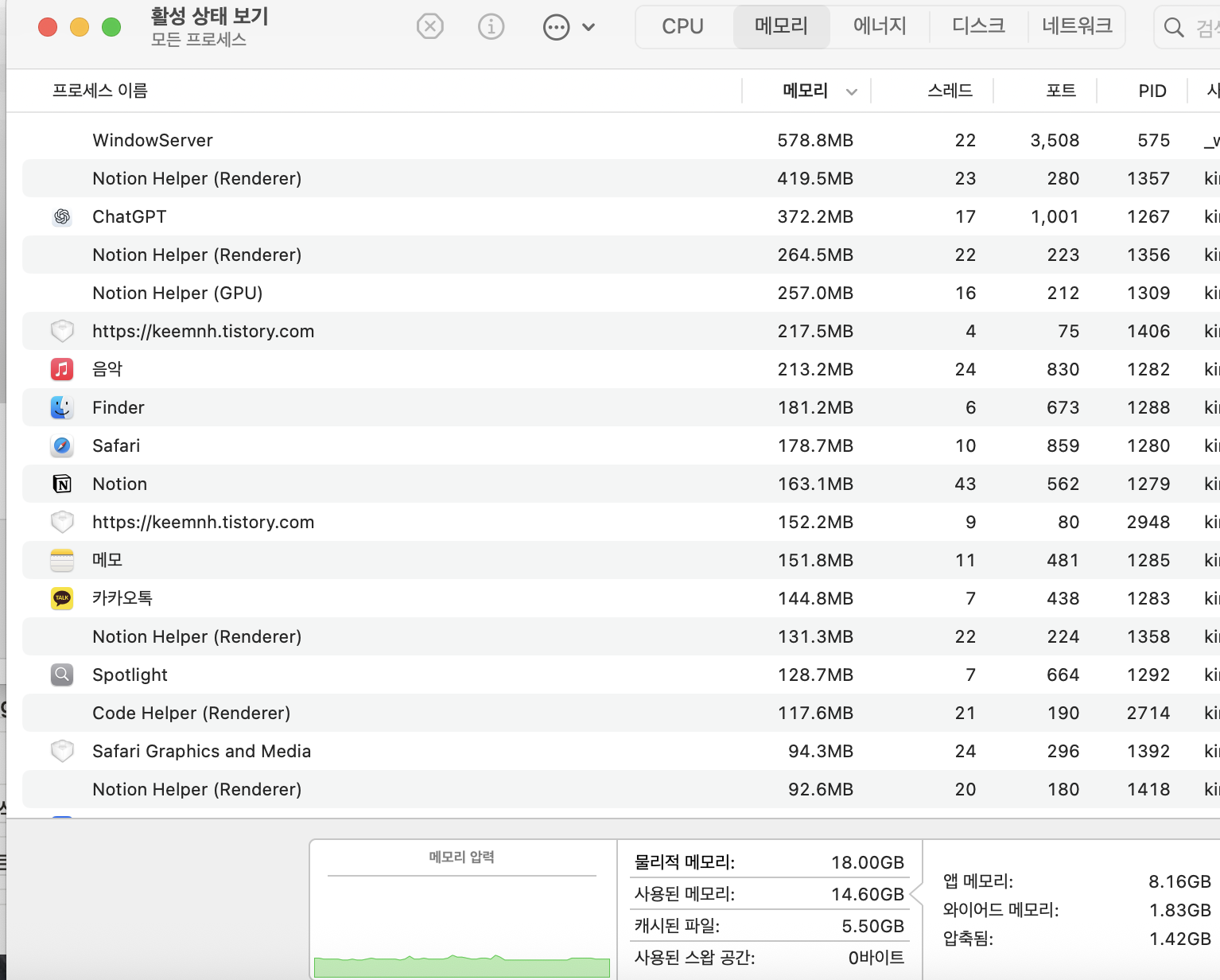
Task: Click in the search field
Action: point(1189,27)
